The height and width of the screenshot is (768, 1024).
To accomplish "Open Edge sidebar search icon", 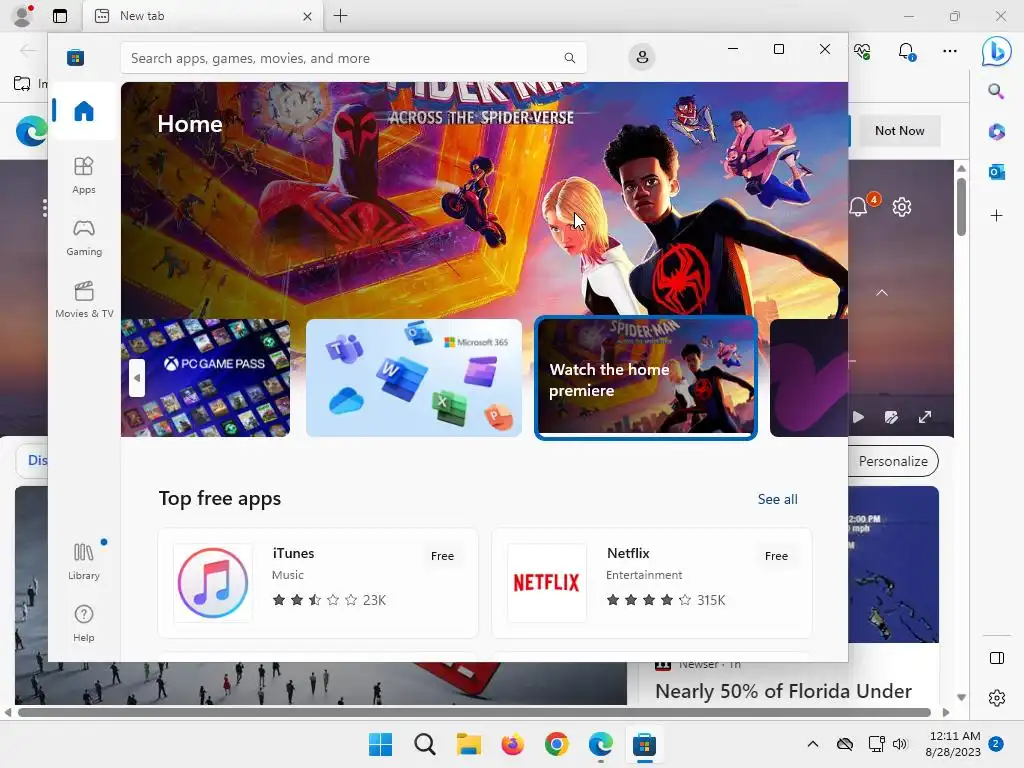I will click(x=996, y=91).
